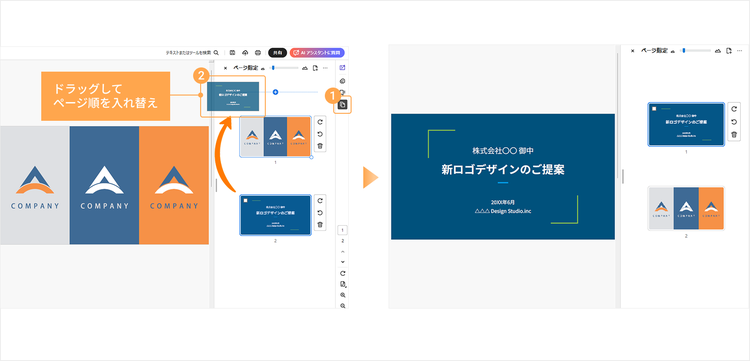
Task: Click the dark pages panel icon in tool rail
Action: coord(342,104)
